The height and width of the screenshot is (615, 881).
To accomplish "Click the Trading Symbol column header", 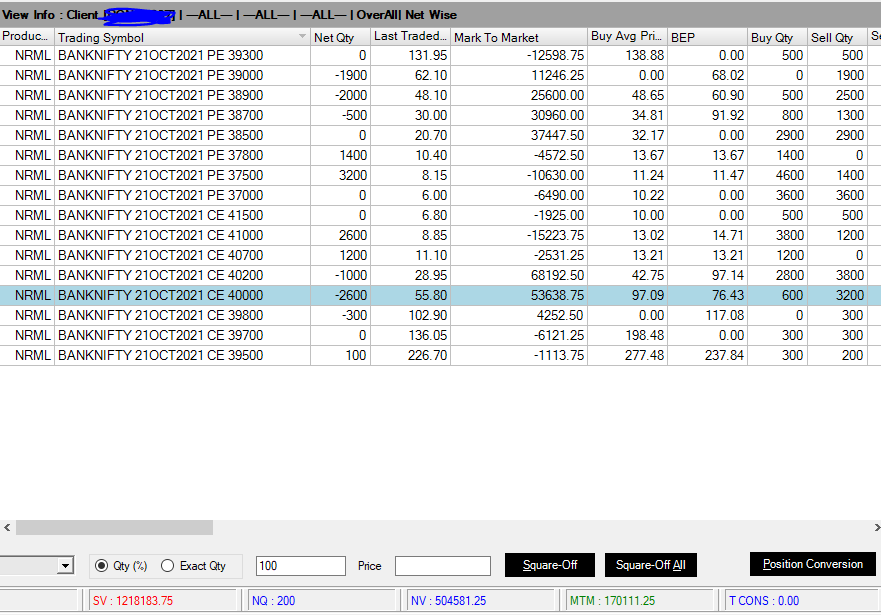I will pos(182,37).
